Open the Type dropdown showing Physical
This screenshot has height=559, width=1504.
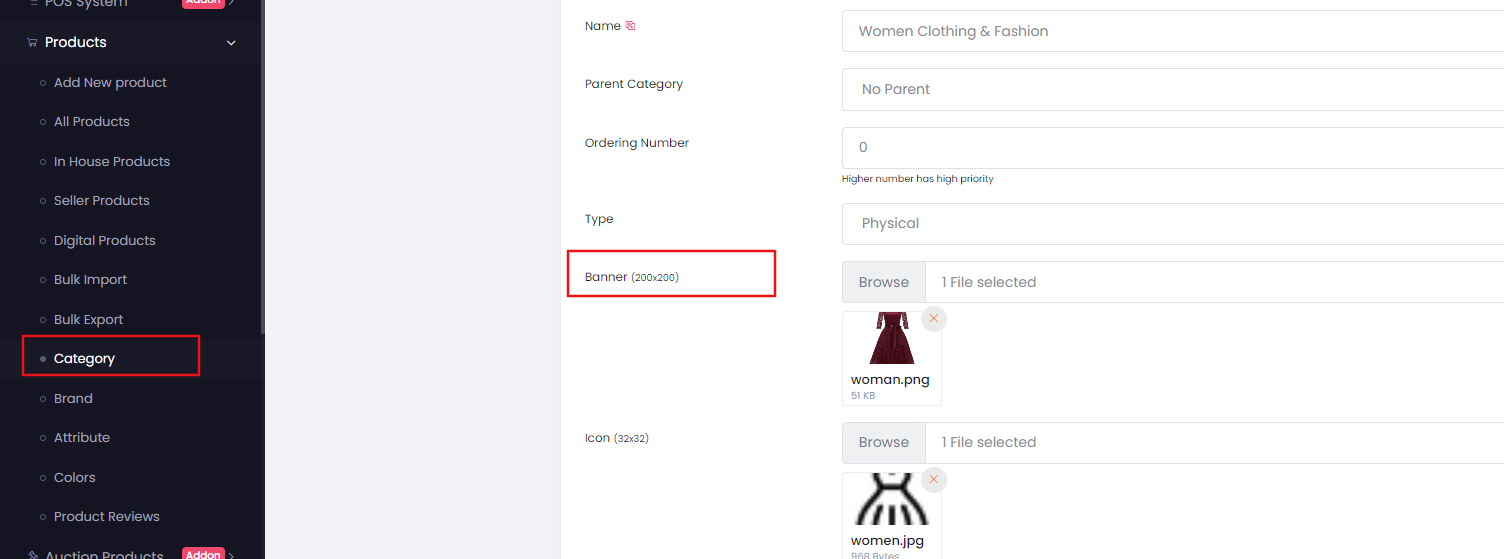(1173, 223)
